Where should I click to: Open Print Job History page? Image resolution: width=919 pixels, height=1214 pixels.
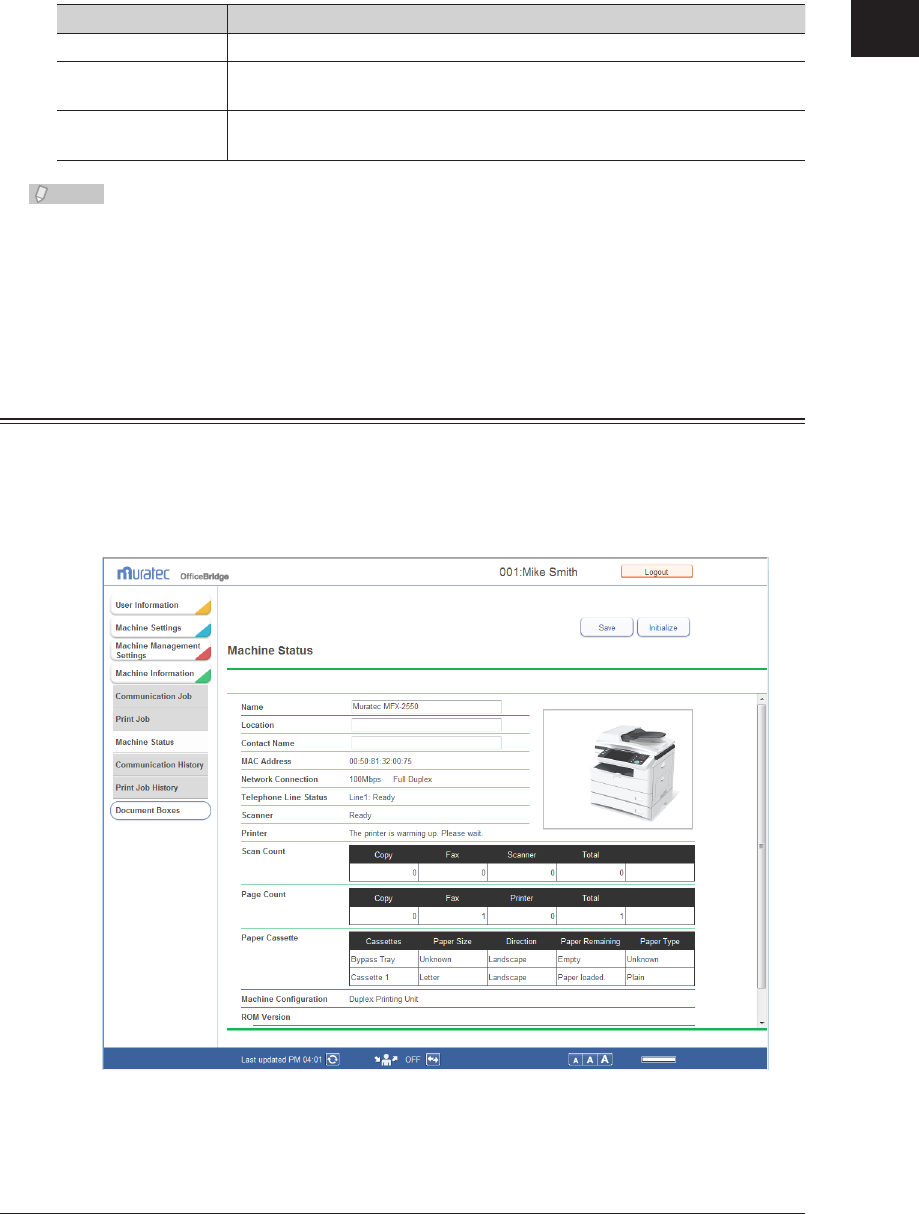pyautogui.click(x=159, y=788)
